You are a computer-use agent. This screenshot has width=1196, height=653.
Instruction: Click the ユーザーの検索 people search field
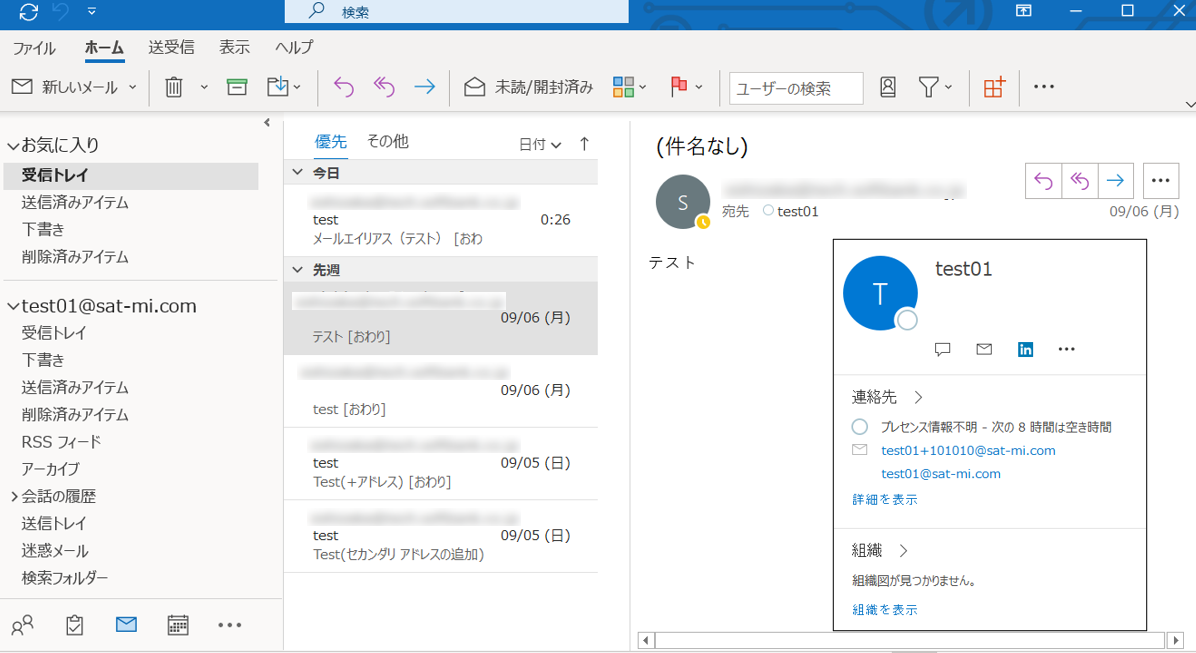tap(796, 88)
